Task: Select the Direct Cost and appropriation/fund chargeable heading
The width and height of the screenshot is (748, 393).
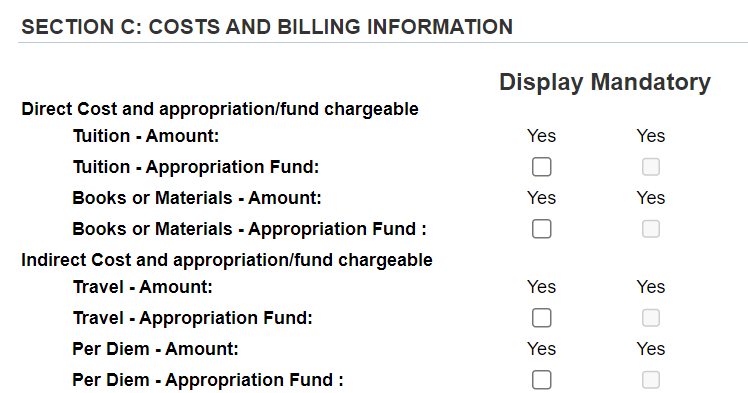Action: click(220, 109)
